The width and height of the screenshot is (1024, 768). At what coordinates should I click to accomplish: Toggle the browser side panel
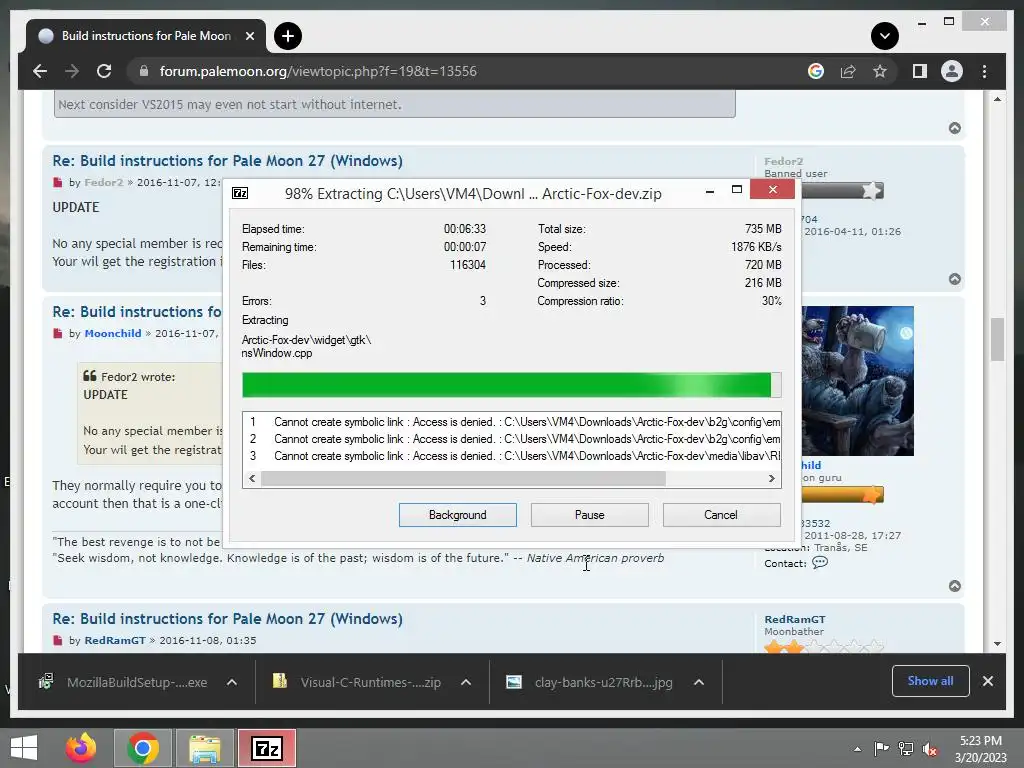coord(920,71)
